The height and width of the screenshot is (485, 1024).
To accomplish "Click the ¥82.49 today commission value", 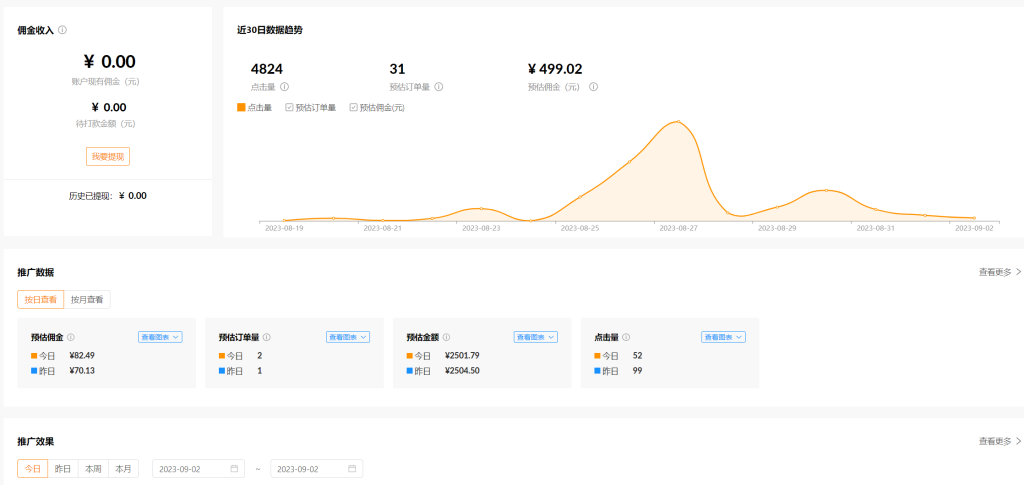I will [x=82, y=356].
